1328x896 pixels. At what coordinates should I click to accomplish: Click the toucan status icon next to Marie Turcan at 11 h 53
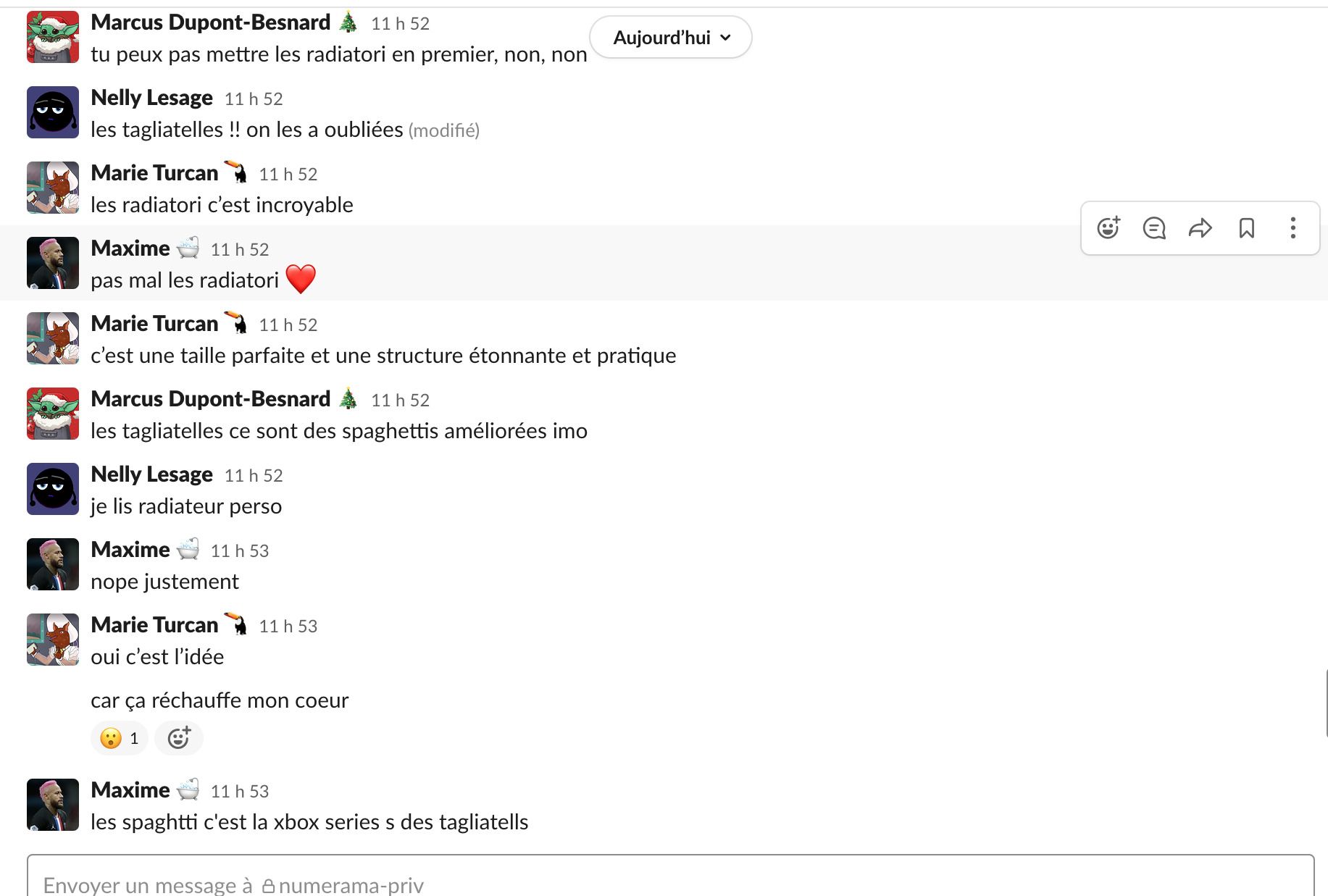tap(236, 624)
